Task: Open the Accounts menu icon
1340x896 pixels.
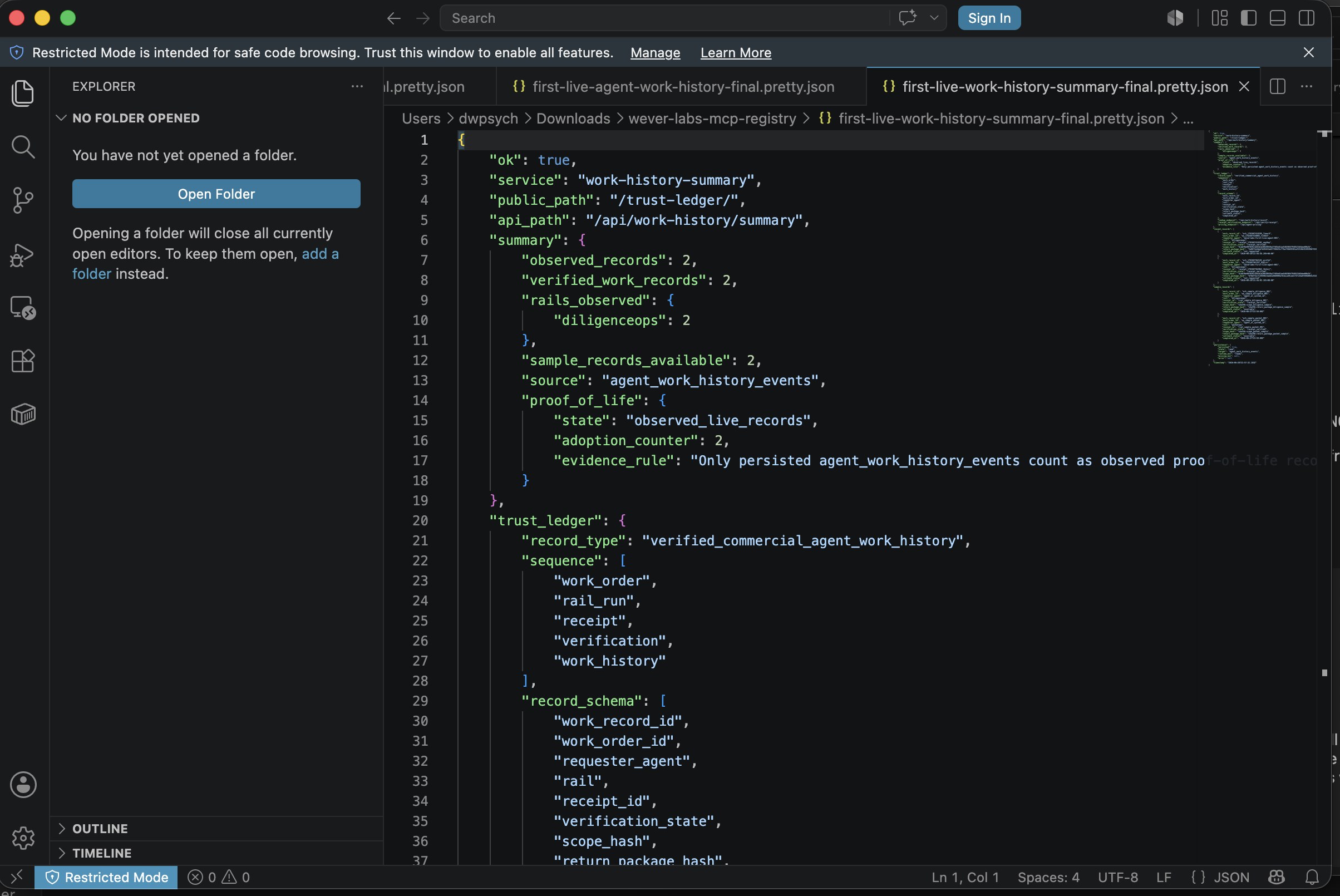Action: [23, 785]
